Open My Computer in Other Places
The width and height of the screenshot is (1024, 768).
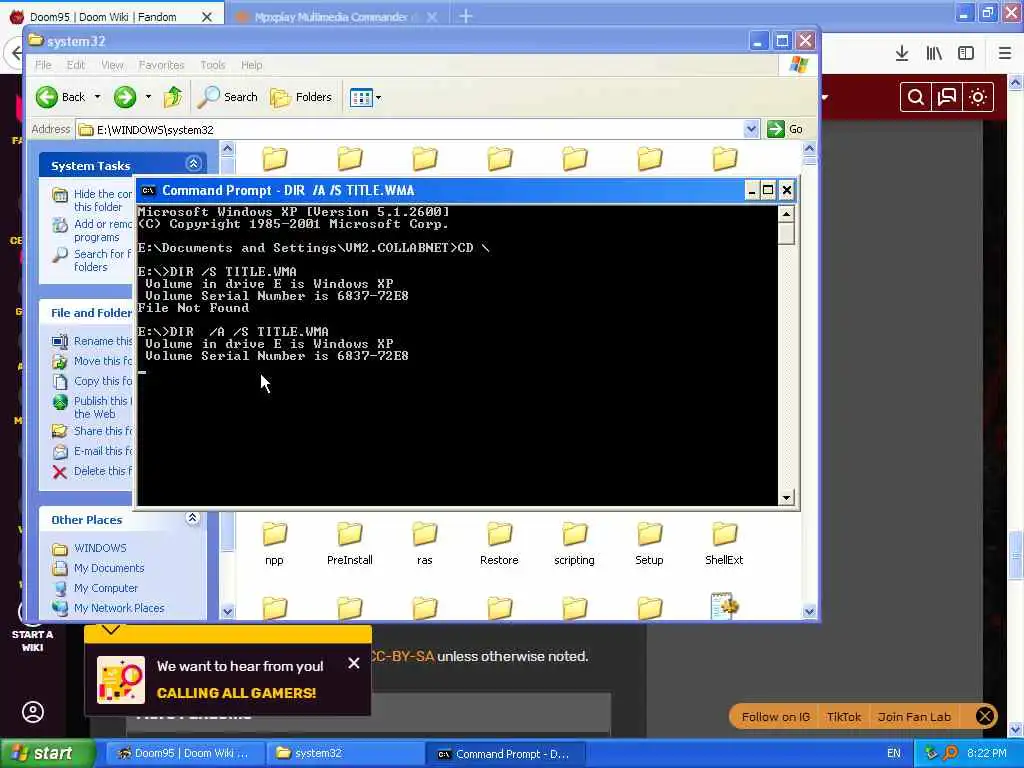(x=105, y=588)
